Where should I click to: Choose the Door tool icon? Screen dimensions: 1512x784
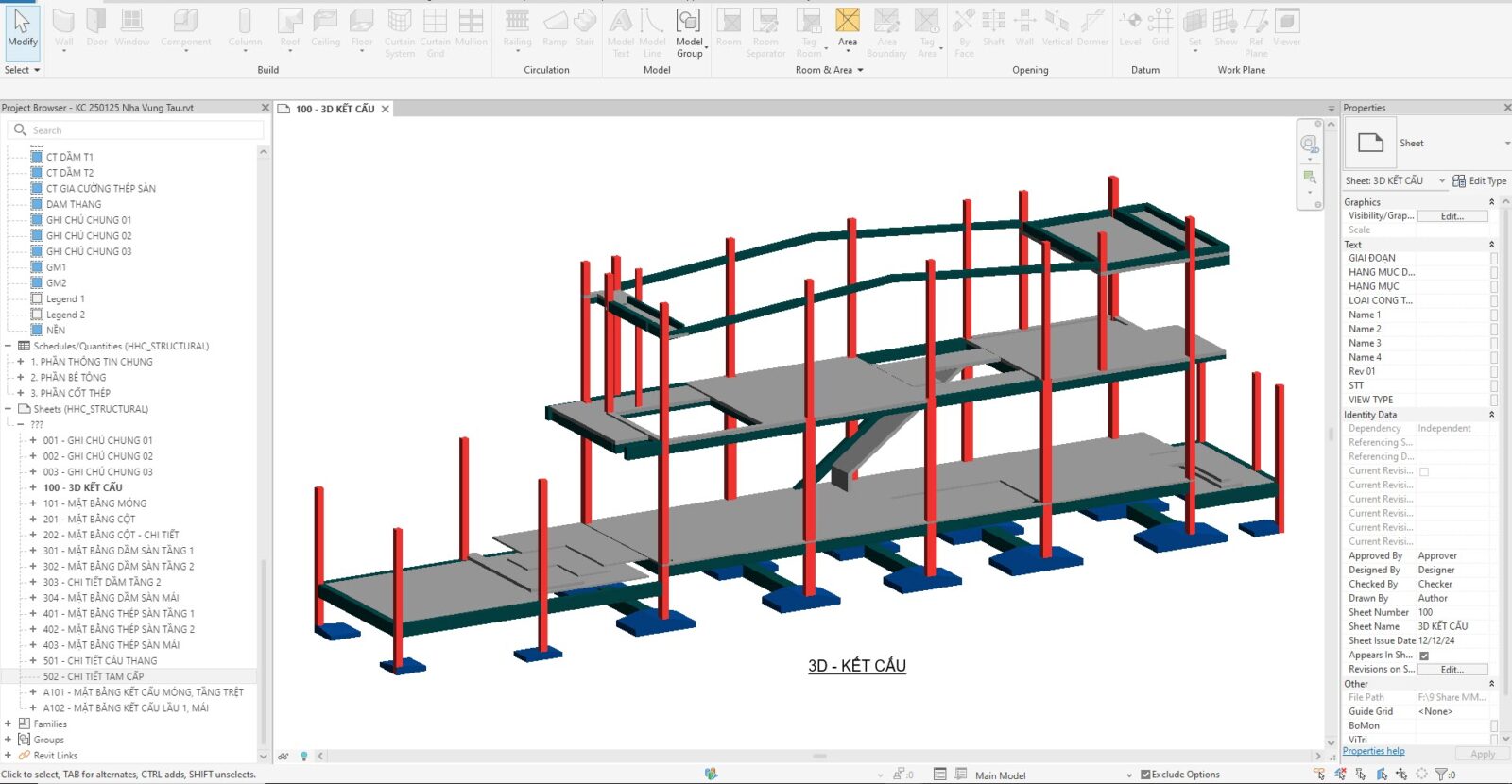tap(97, 27)
